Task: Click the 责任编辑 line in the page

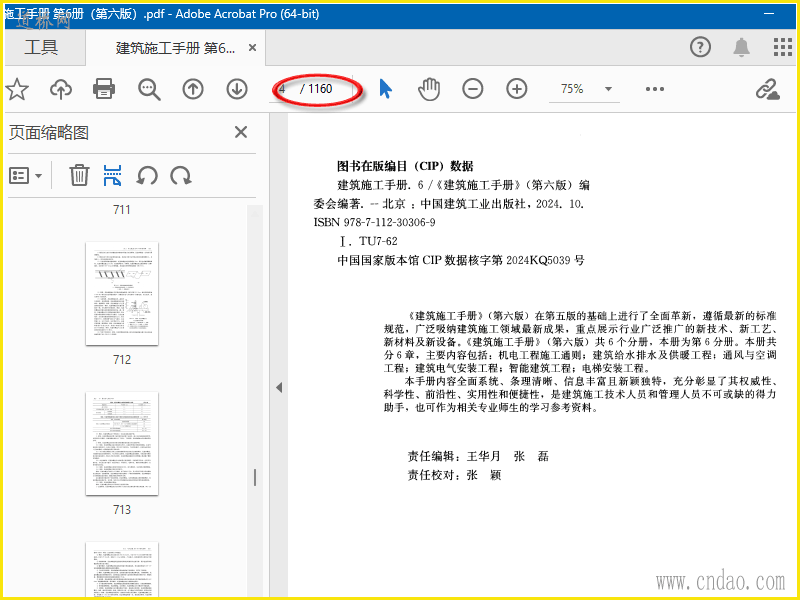Action: (x=478, y=456)
